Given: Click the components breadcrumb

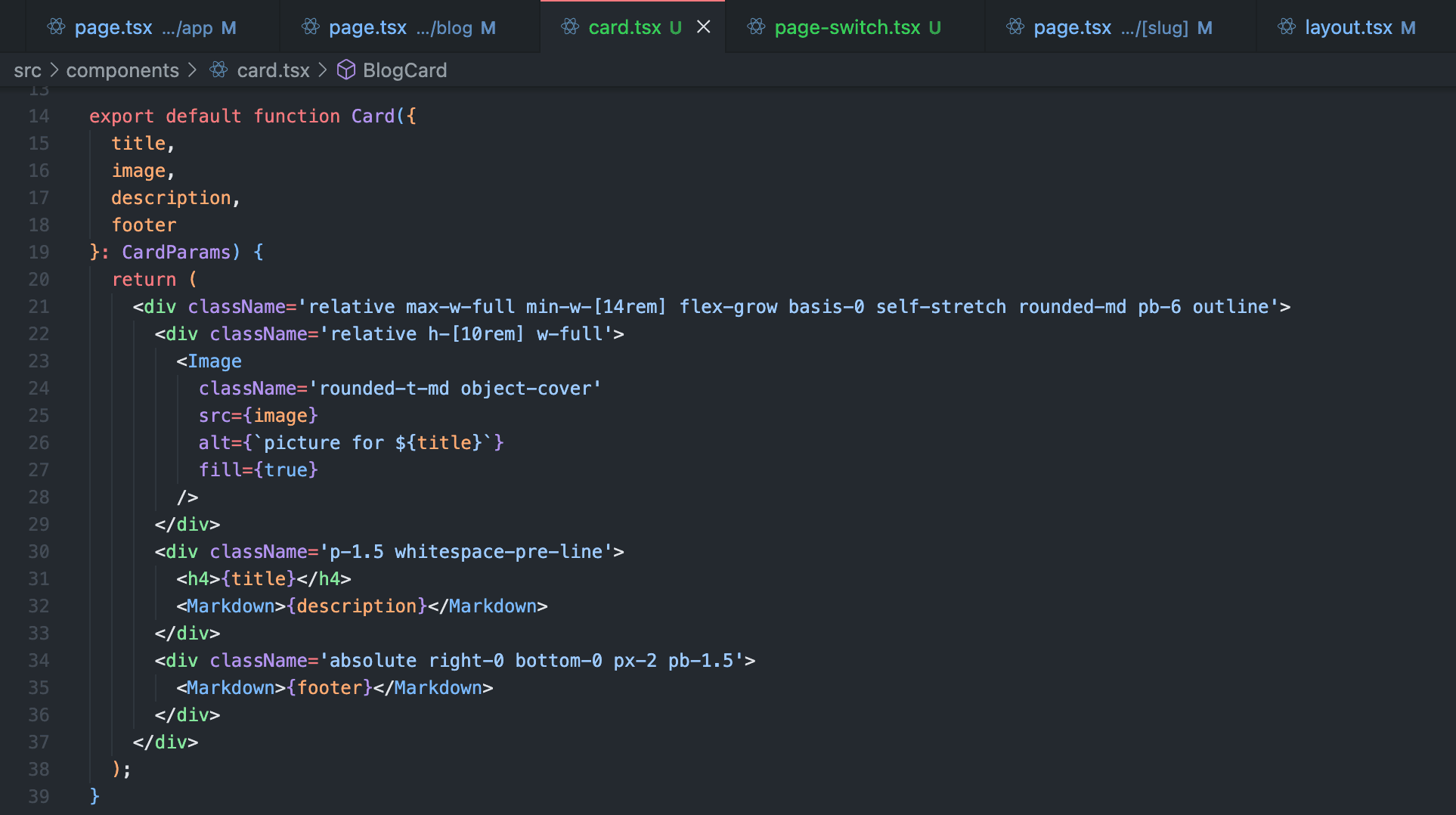Looking at the screenshot, I should [x=122, y=70].
